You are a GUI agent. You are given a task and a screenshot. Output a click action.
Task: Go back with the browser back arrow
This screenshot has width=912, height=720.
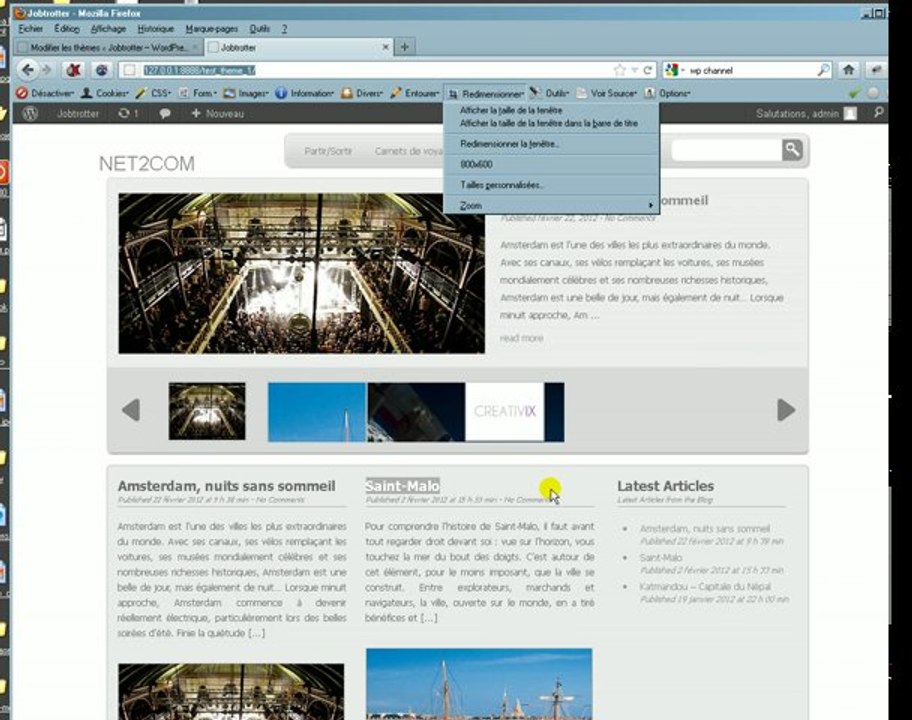click(x=27, y=70)
